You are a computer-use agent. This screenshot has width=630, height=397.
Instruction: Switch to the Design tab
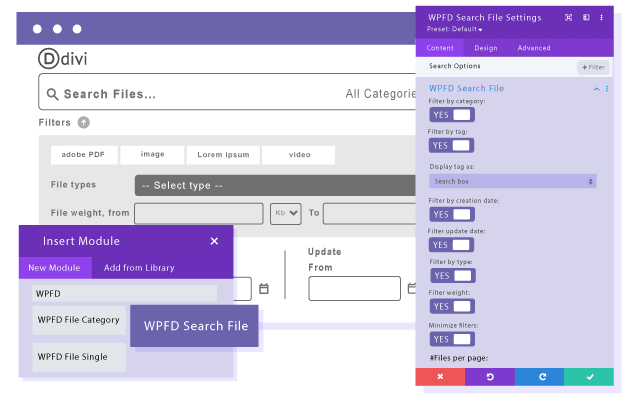486,48
